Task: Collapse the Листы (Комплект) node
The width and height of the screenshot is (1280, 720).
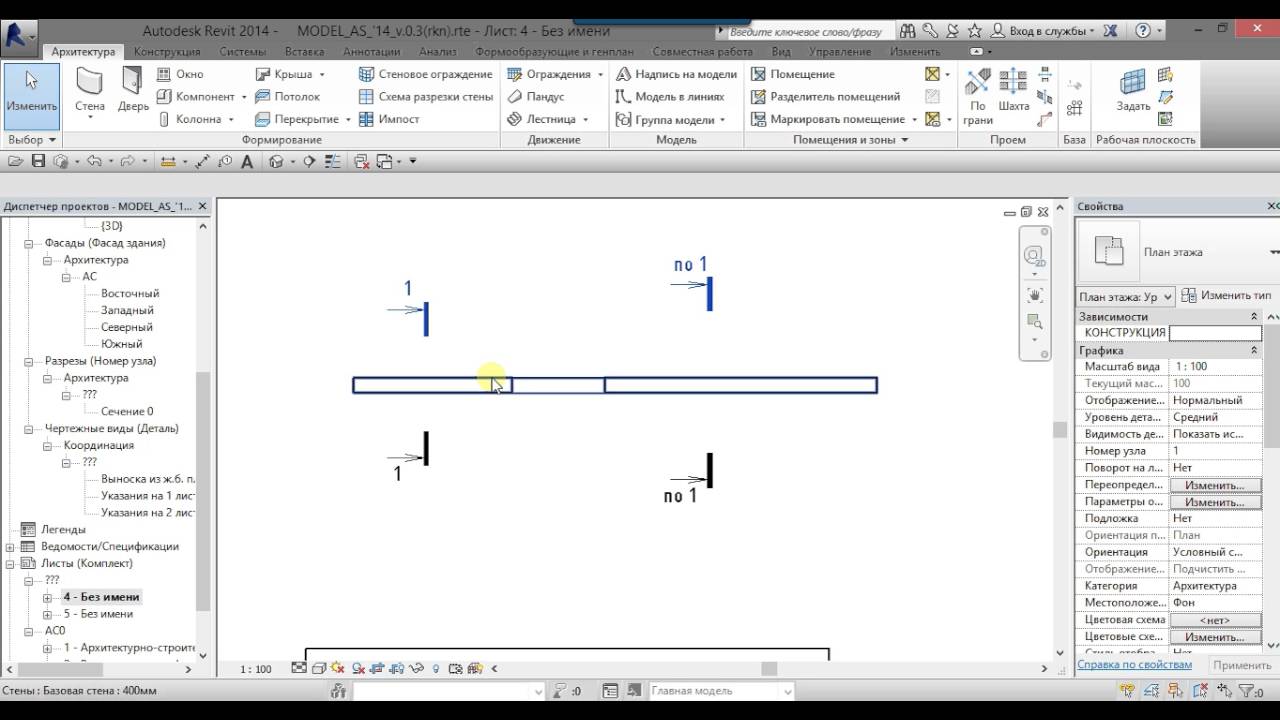Action: 11,564
